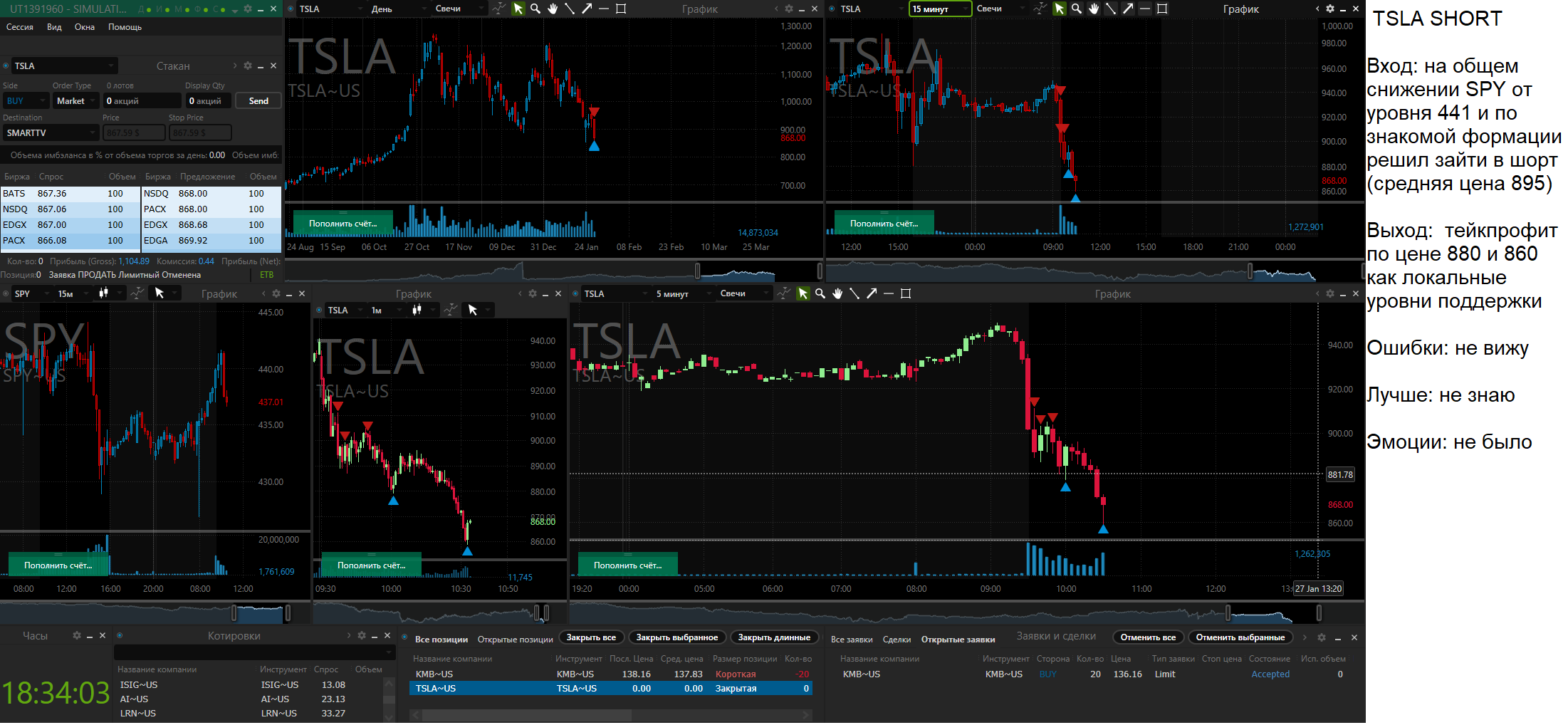The height and width of the screenshot is (725, 1568).
Task: Select the hand pan tool in the 5-minute TSLA chart
Action: [x=837, y=293]
